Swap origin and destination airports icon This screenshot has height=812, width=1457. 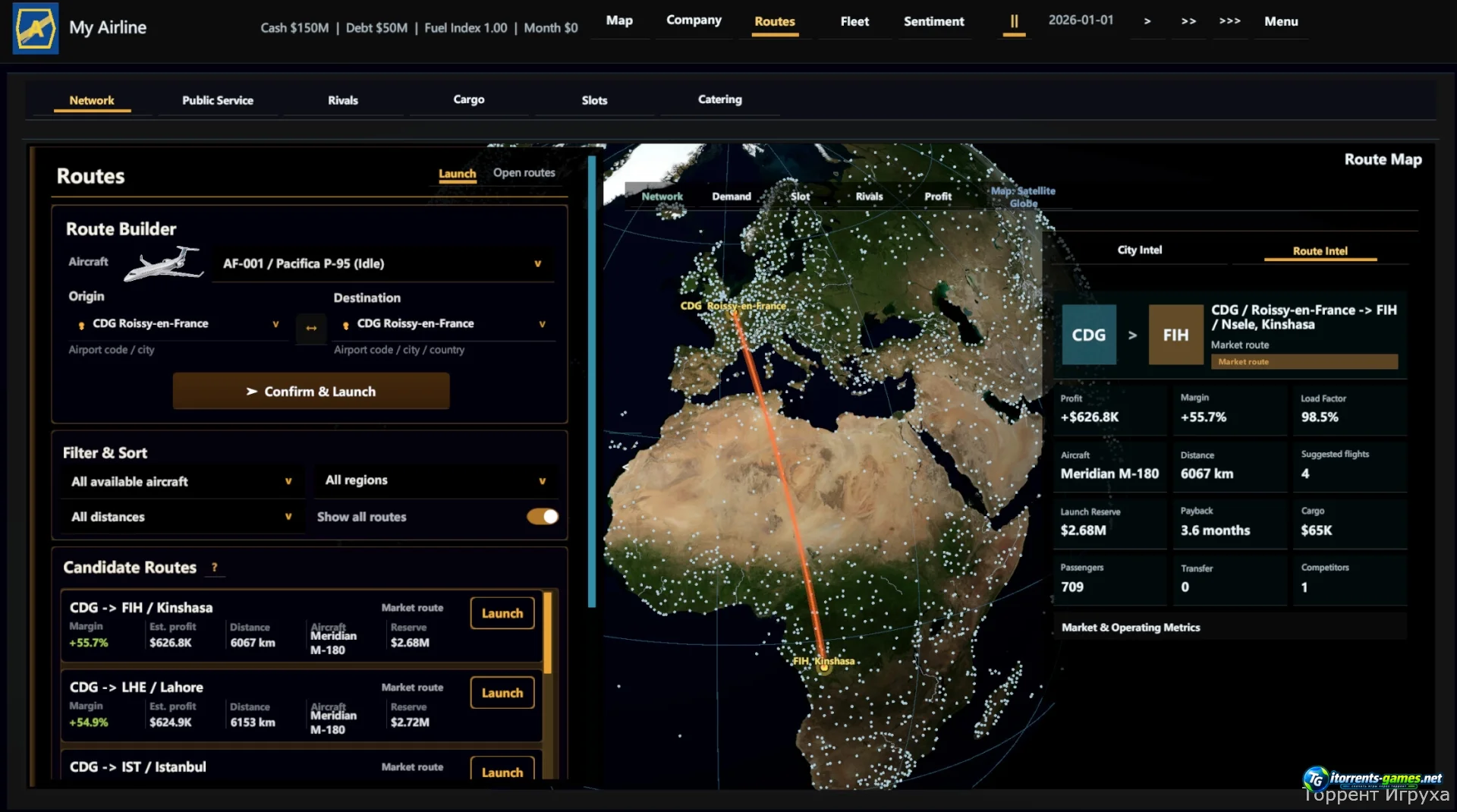point(311,329)
